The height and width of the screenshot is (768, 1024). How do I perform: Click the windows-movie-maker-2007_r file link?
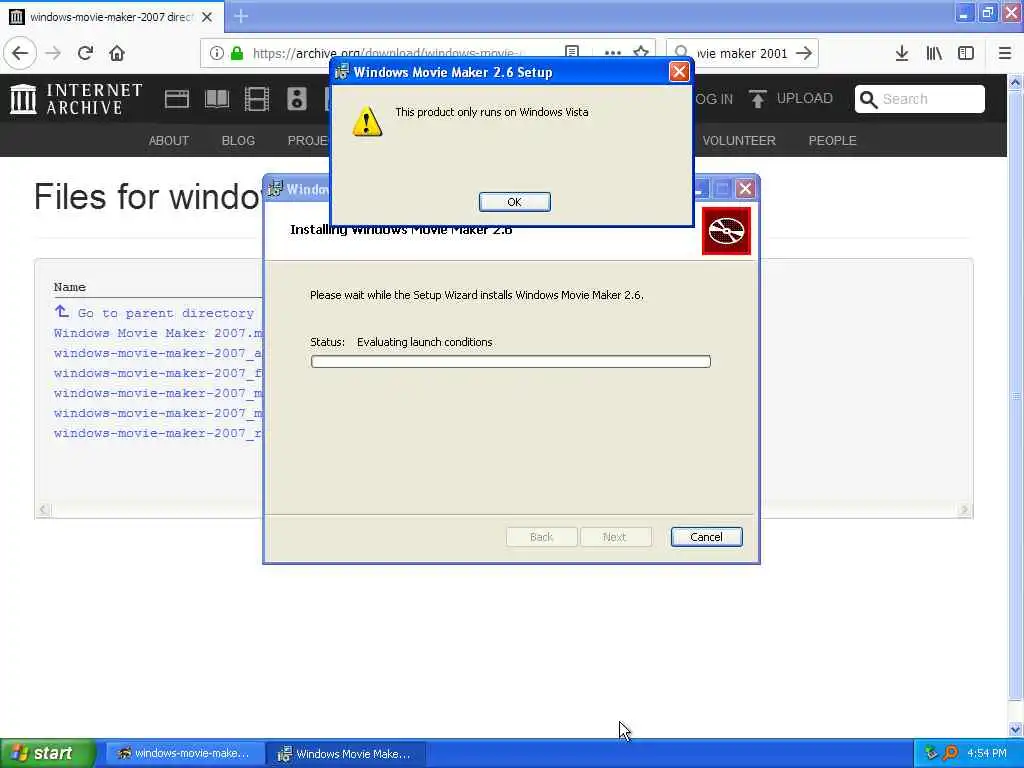click(x=158, y=434)
